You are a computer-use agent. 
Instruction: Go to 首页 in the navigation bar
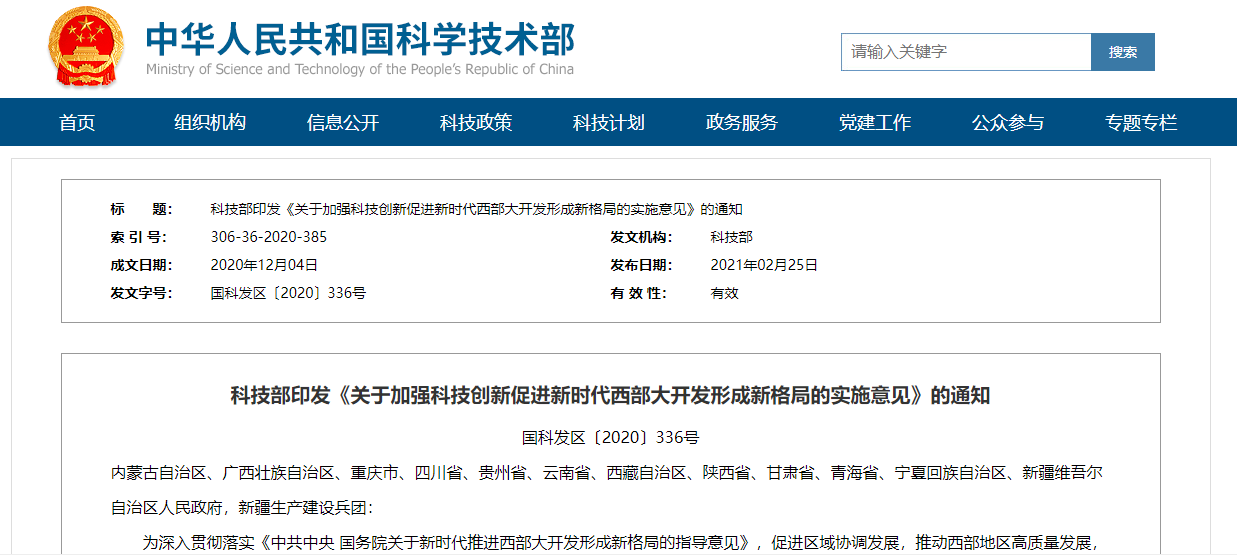77,123
